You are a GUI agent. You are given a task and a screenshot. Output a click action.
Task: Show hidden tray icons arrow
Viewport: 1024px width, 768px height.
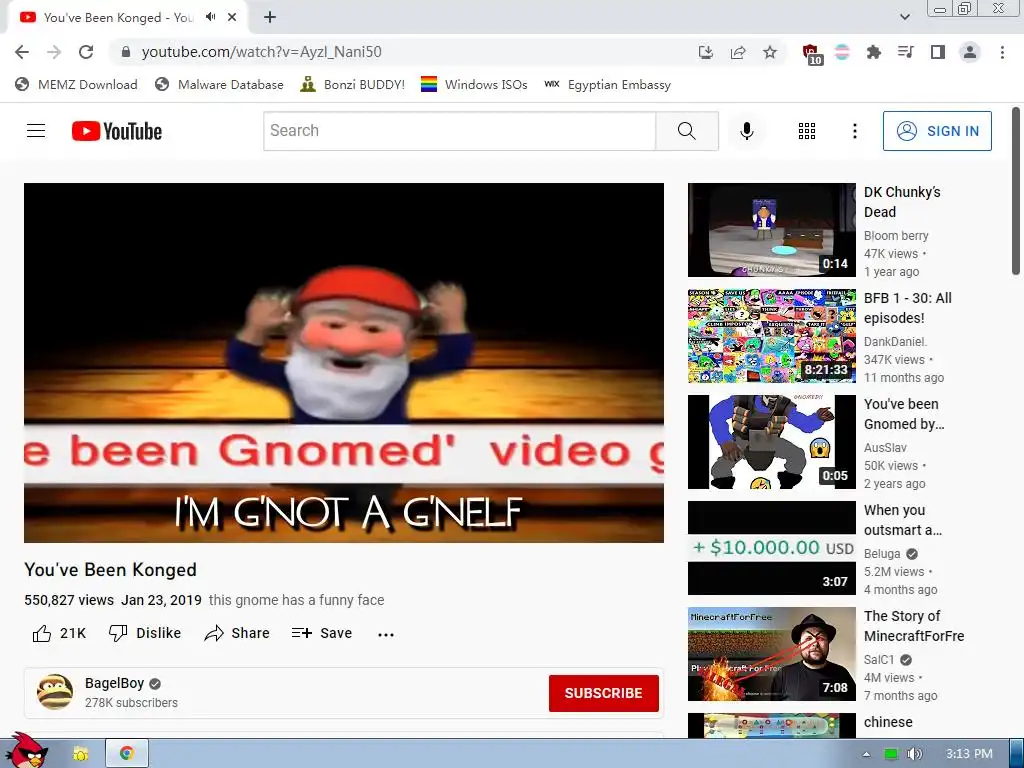click(867, 754)
